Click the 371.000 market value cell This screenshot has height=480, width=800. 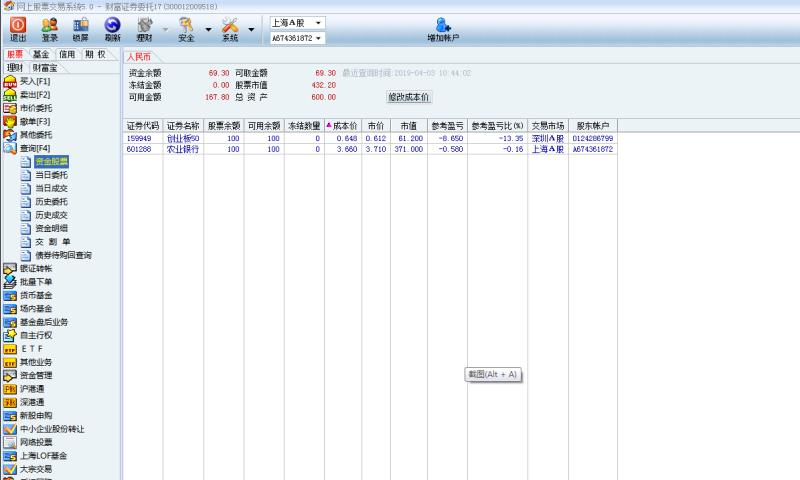pyautogui.click(x=409, y=149)
